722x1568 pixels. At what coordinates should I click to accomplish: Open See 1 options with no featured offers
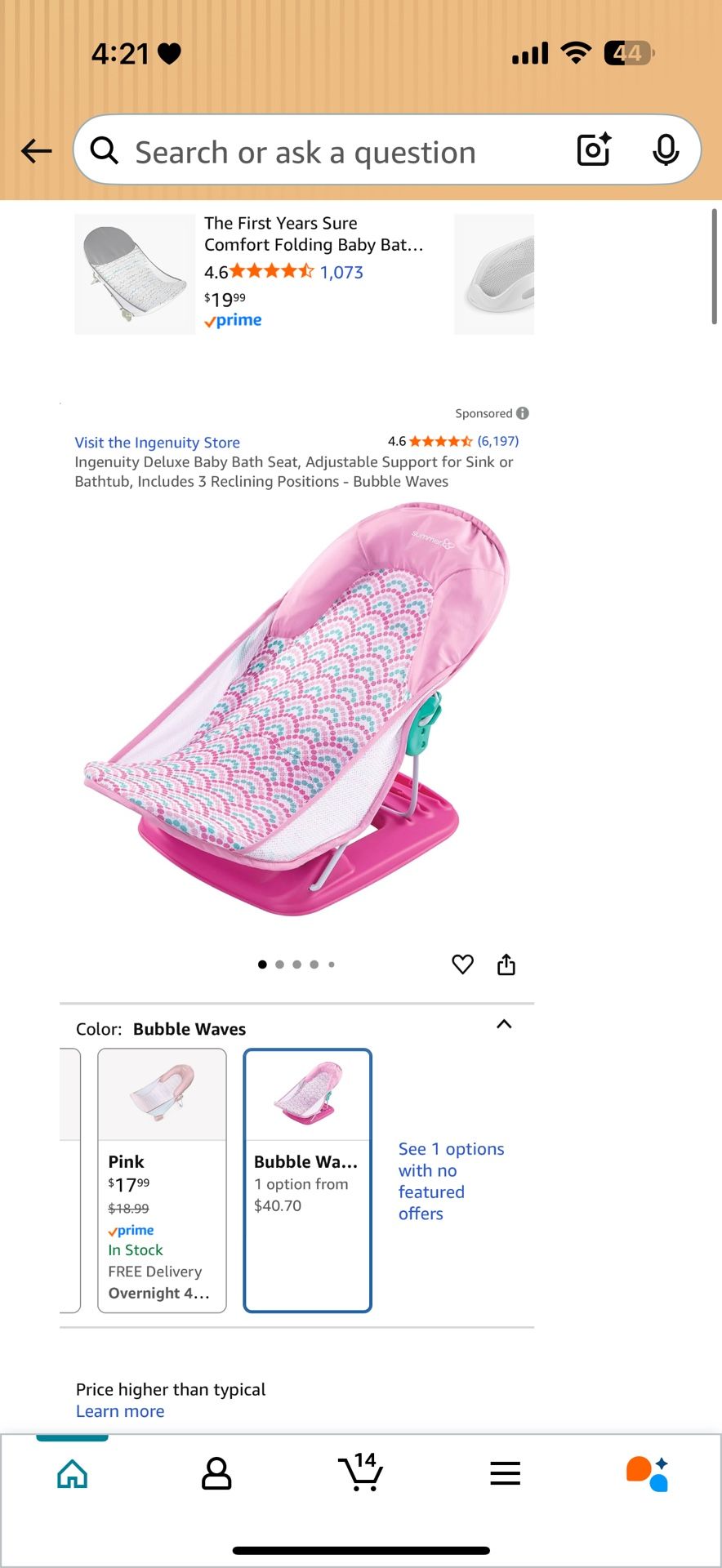(x=452, y=1181)
